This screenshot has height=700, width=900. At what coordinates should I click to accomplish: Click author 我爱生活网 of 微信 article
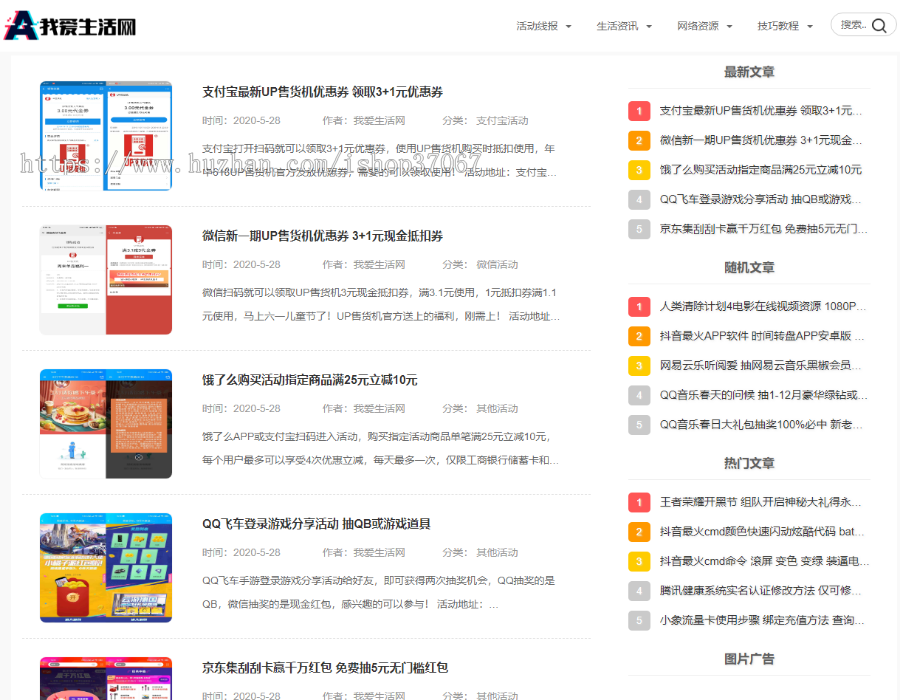379,265
